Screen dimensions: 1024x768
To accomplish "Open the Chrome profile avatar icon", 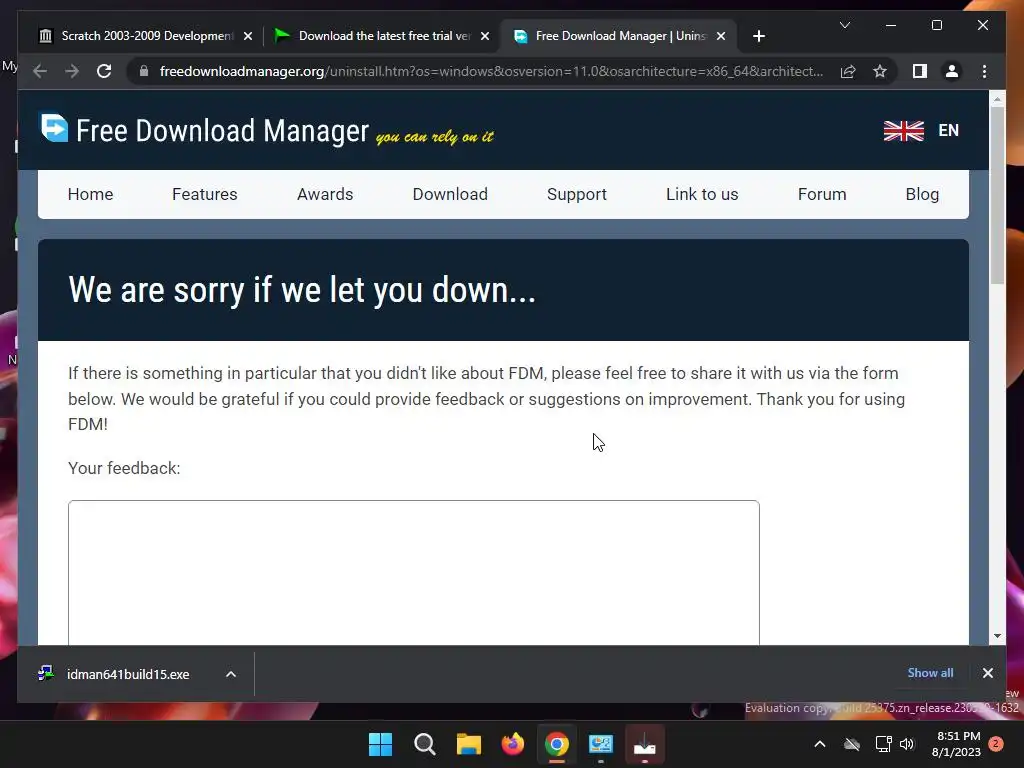I will pyautogui.click(x=952, y=71).
